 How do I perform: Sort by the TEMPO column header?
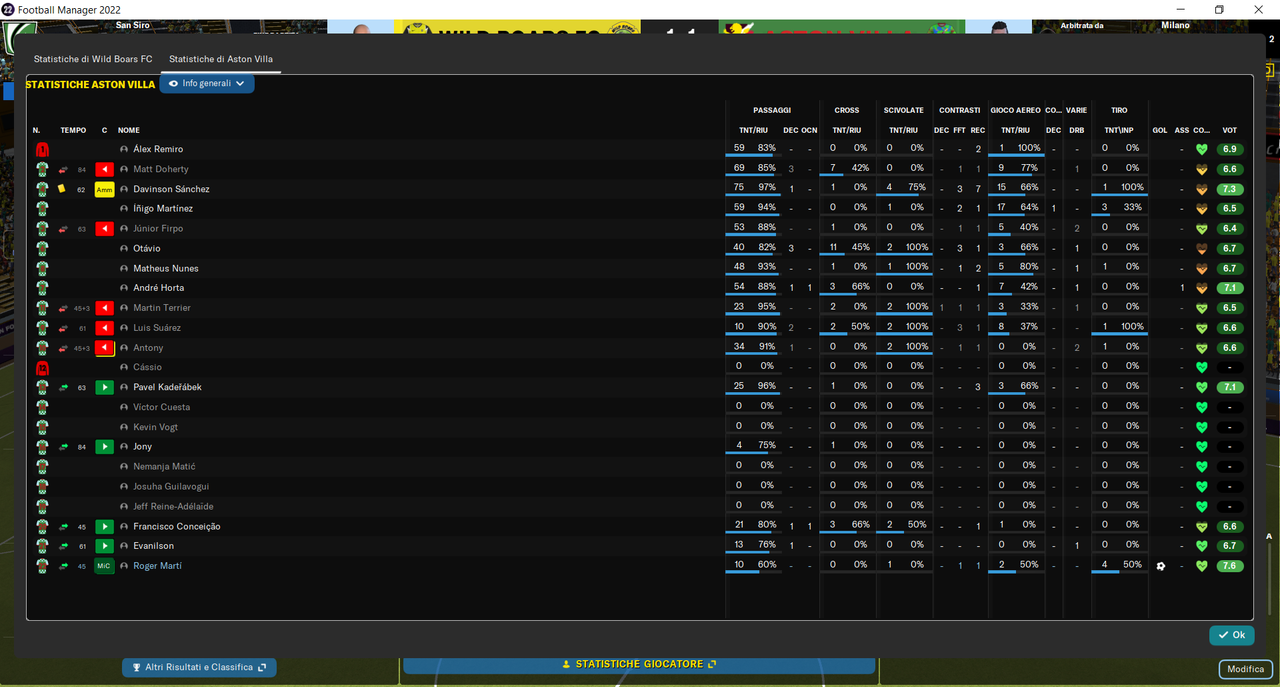(73, 130)
